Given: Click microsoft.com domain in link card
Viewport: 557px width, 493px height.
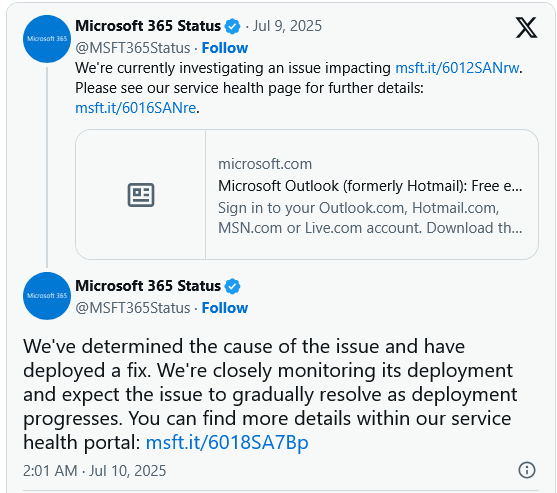Looking at the screenshot, I should [x=265, y=164].
